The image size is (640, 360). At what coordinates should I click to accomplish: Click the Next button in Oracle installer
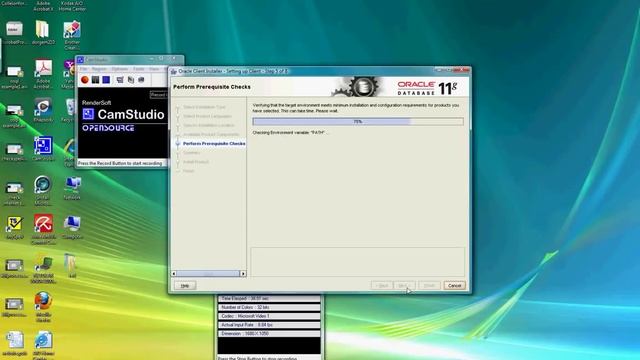(x=404, y=285)
